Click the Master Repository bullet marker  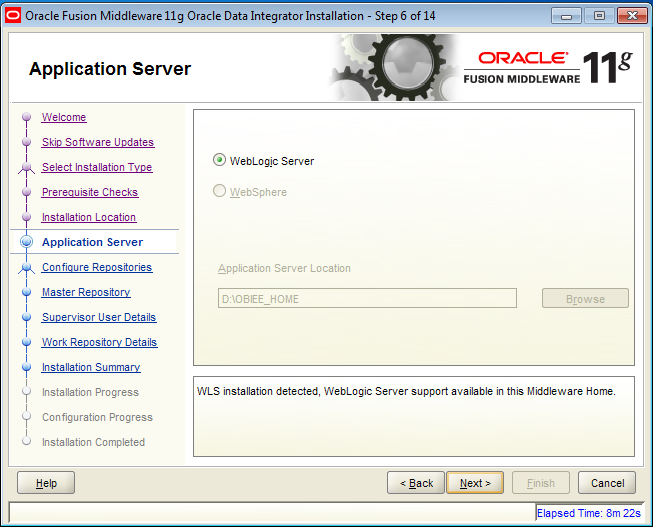(26, 292)
